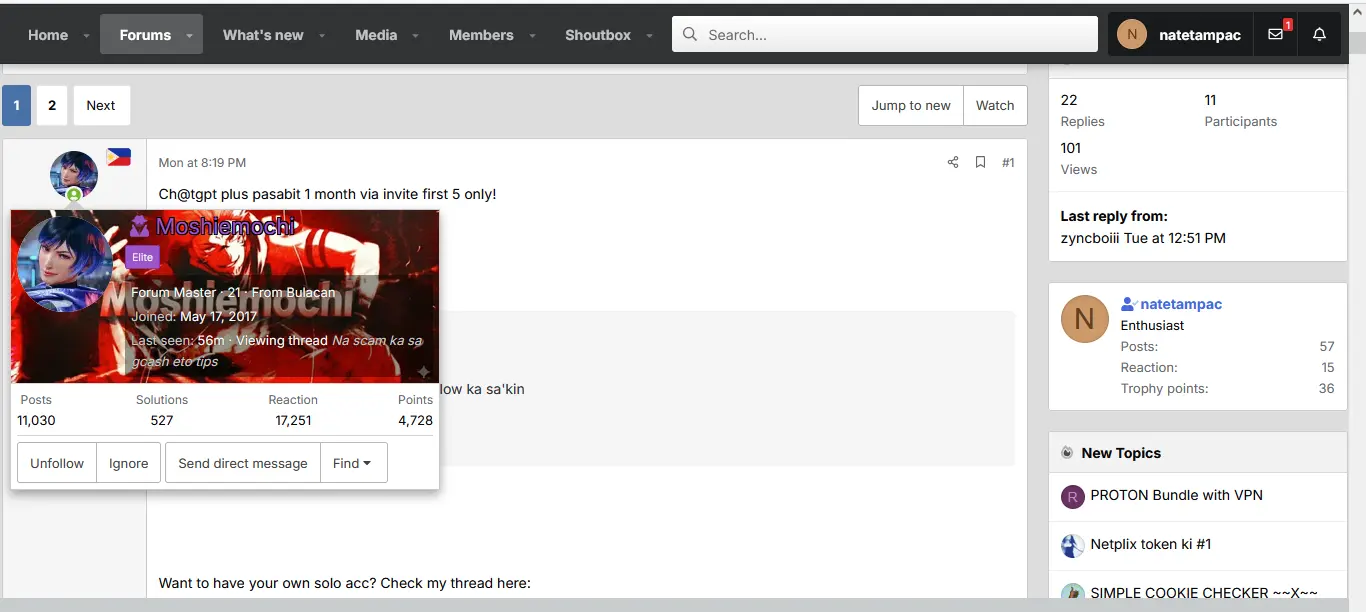Open the Netplix token ki #1 topic
Screen dimensions: 1366x612
pyautogui.click(x=1151, y=544)
